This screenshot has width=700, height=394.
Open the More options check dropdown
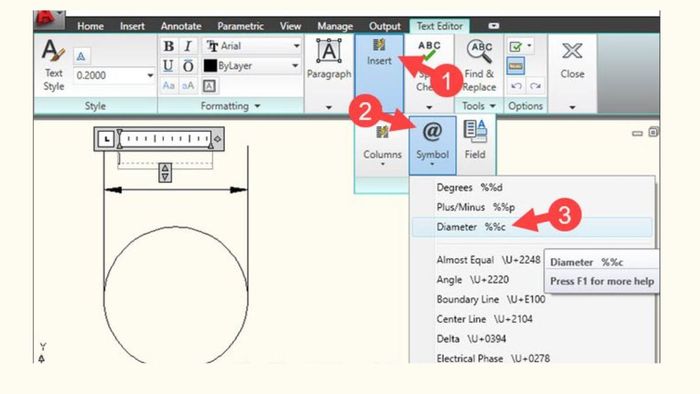pos(520,46)
